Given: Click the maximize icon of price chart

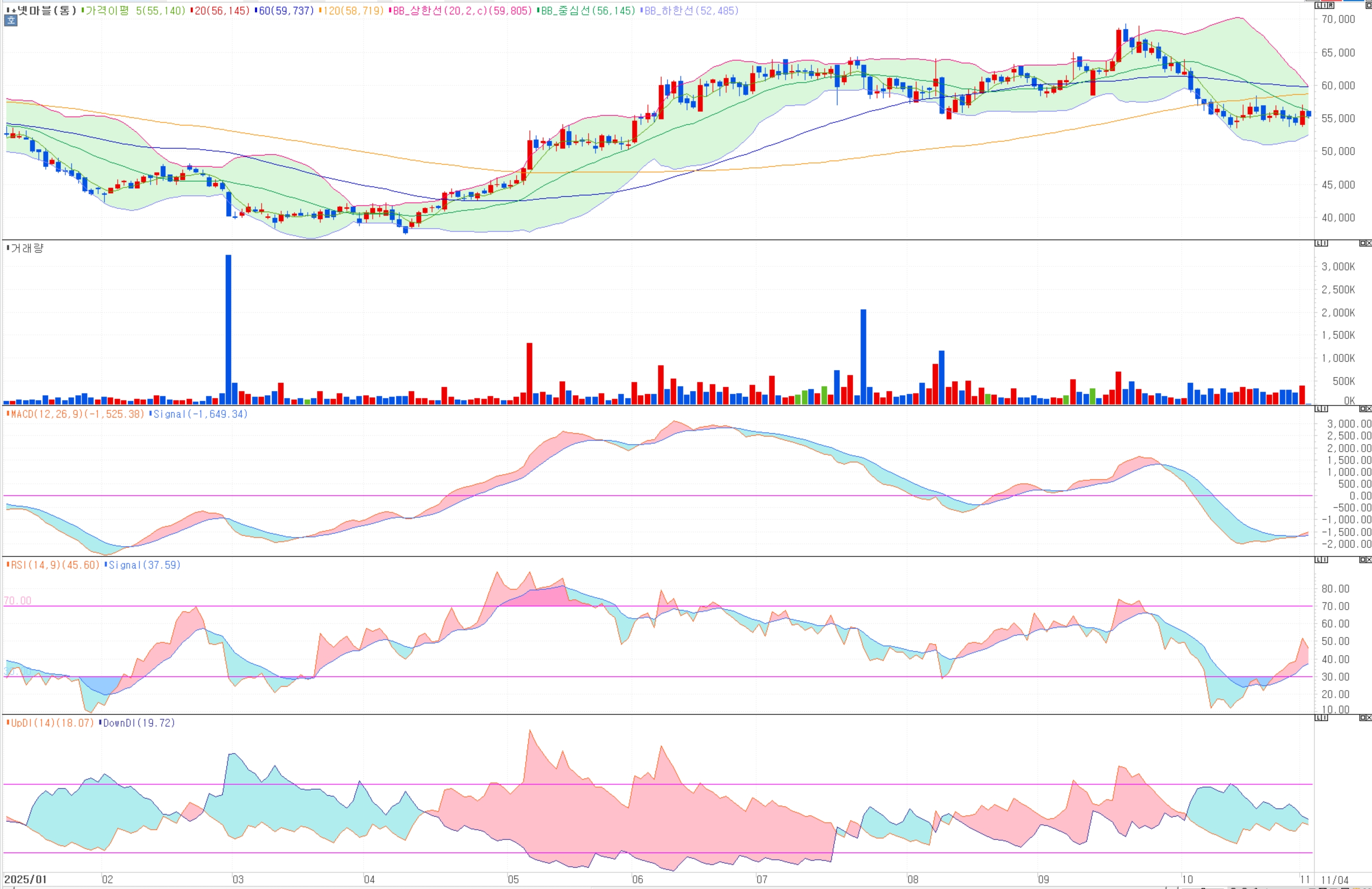Looking at the screenshot, I should point(1369,5).
